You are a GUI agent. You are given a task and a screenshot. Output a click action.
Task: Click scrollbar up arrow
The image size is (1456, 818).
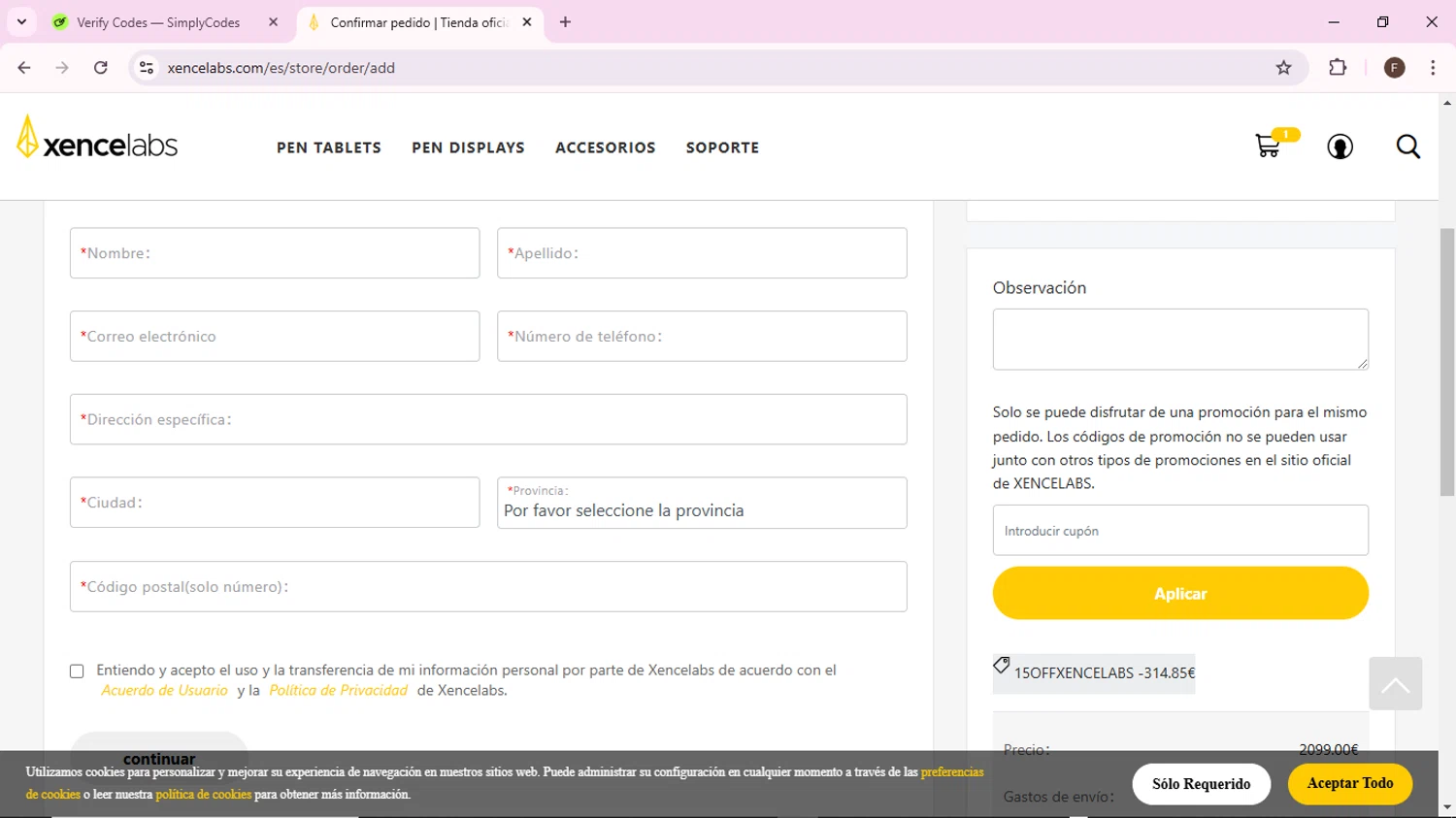coord(1447,102)
